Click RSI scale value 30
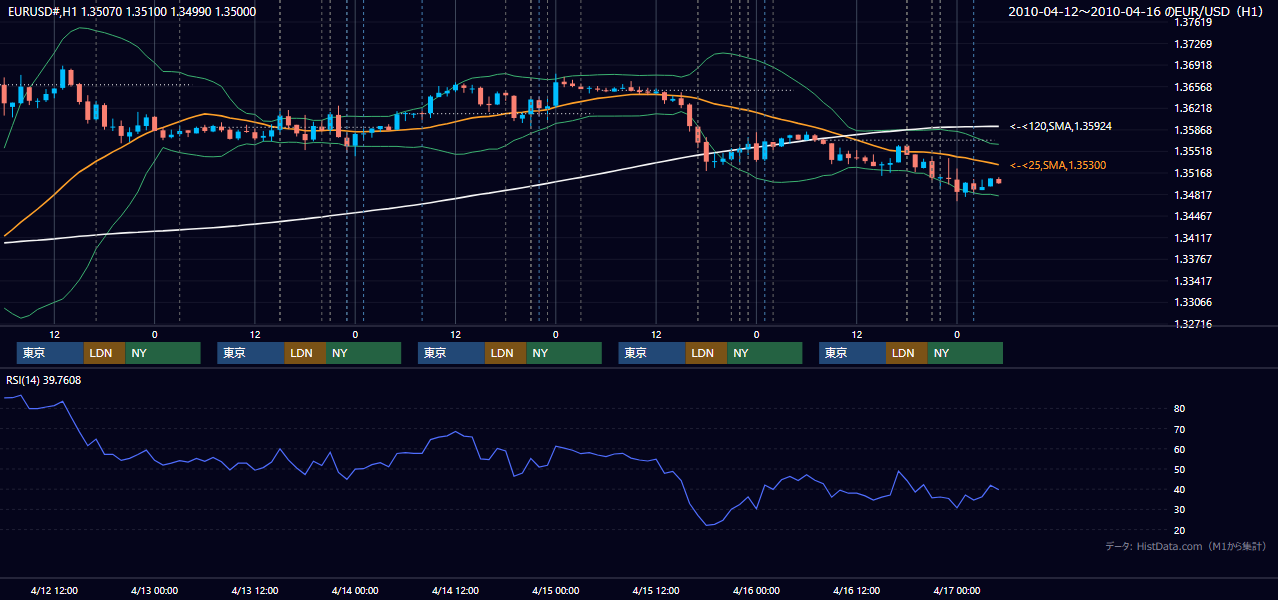Viewport: 1278px width, 600px height. [1180, 510]
